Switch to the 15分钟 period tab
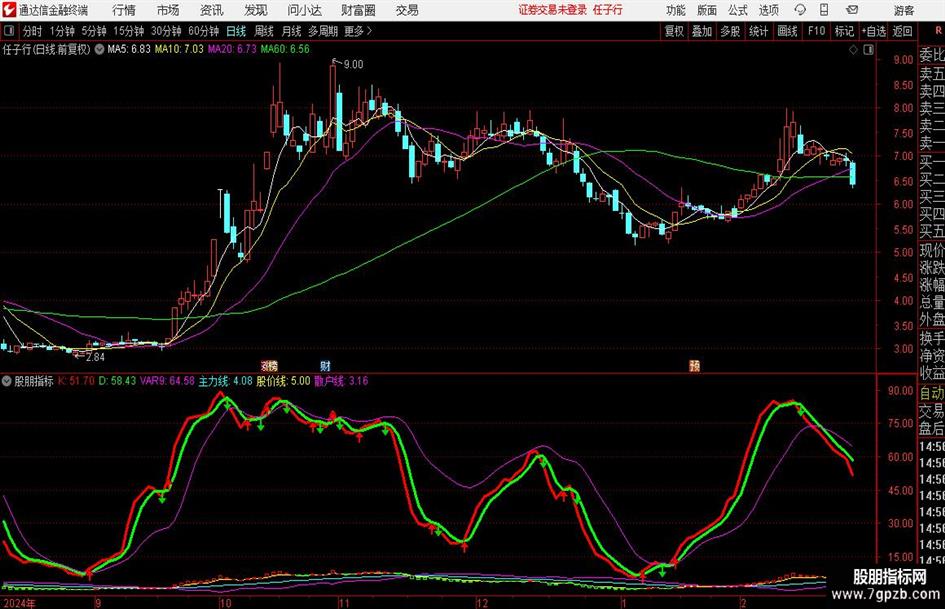The height and width of the screenshot is (609, 945). [128, 31]
